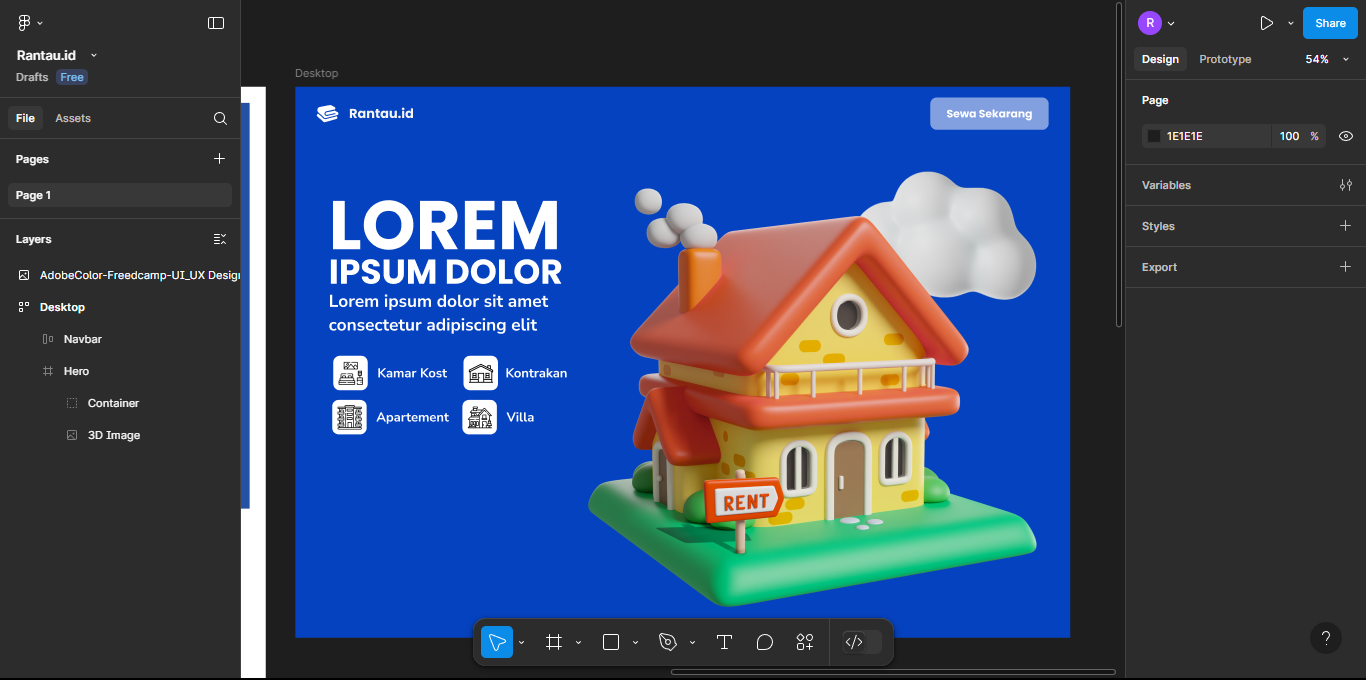Select the Rectangle shape tool

click(x=611, y=642)
